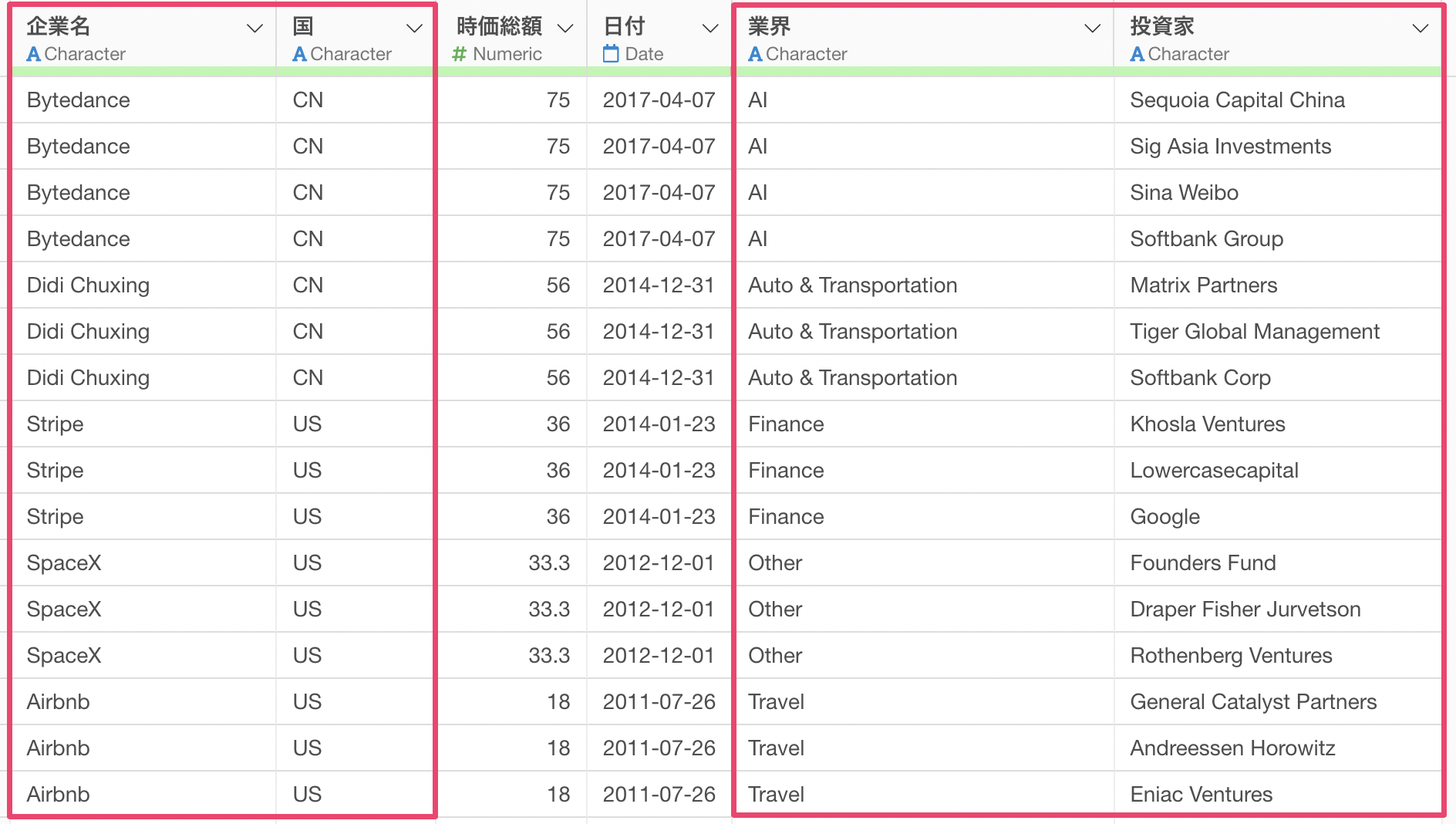Click CN in the Sina Weibo row

click(308, 193)
